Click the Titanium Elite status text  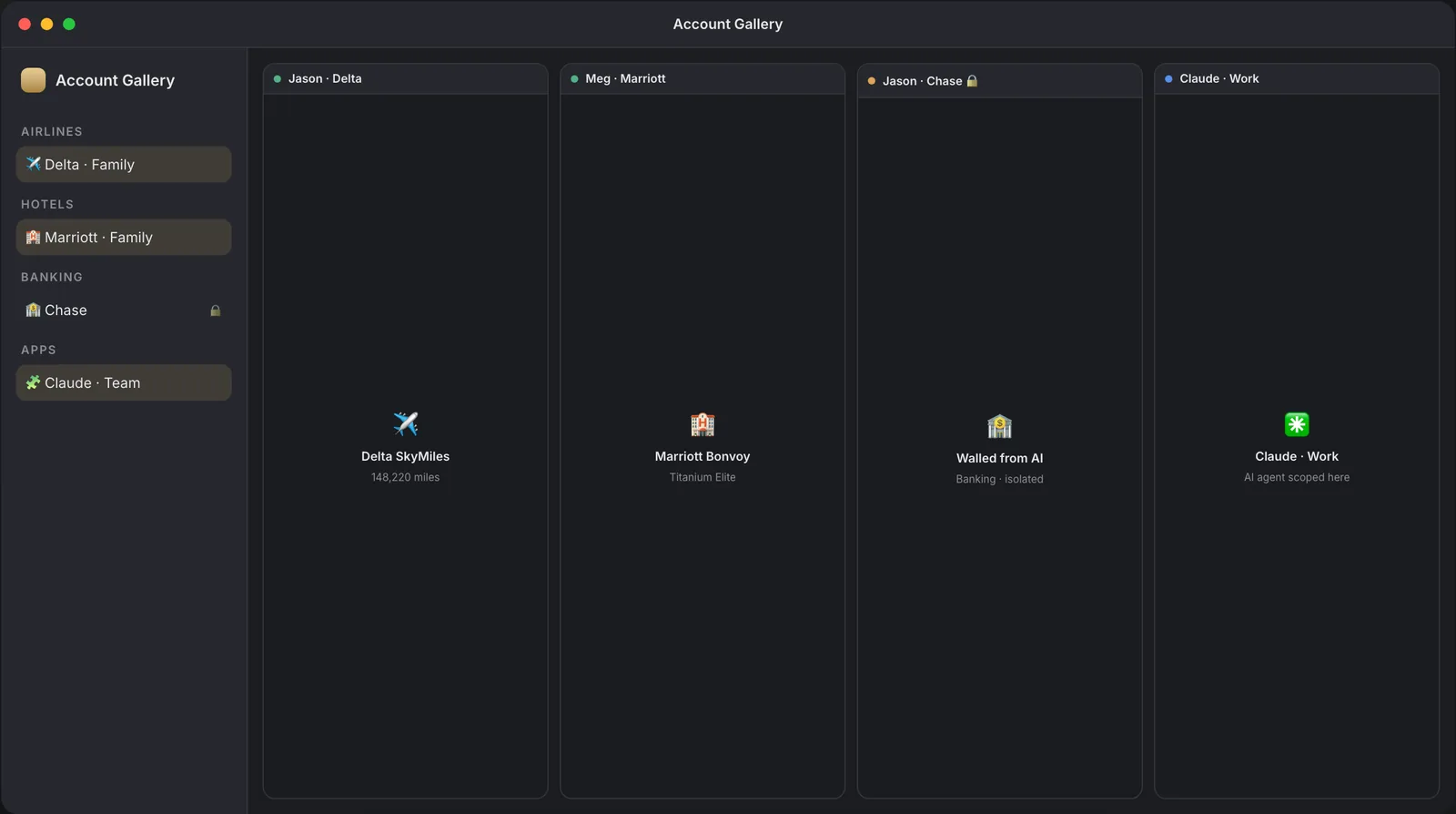click(x=703, y=477)
